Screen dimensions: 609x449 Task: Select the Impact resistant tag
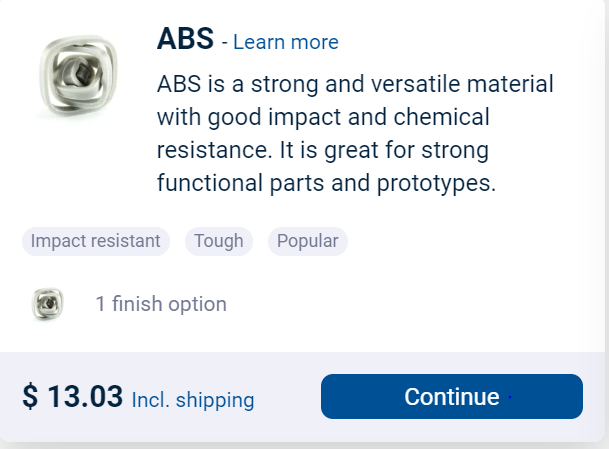pos(96,241)
